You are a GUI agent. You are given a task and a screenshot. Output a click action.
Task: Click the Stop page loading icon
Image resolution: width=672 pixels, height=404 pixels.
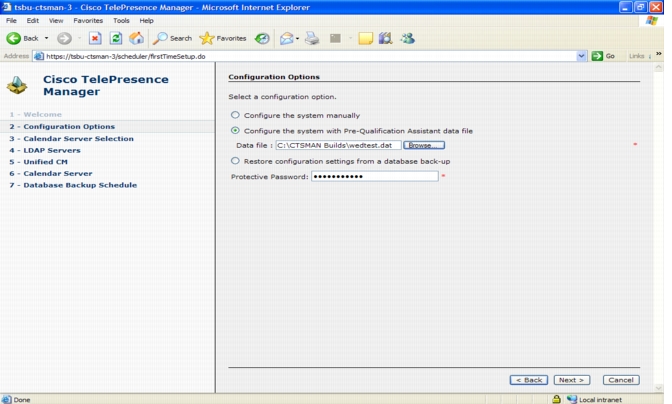(x=95, y=38)
